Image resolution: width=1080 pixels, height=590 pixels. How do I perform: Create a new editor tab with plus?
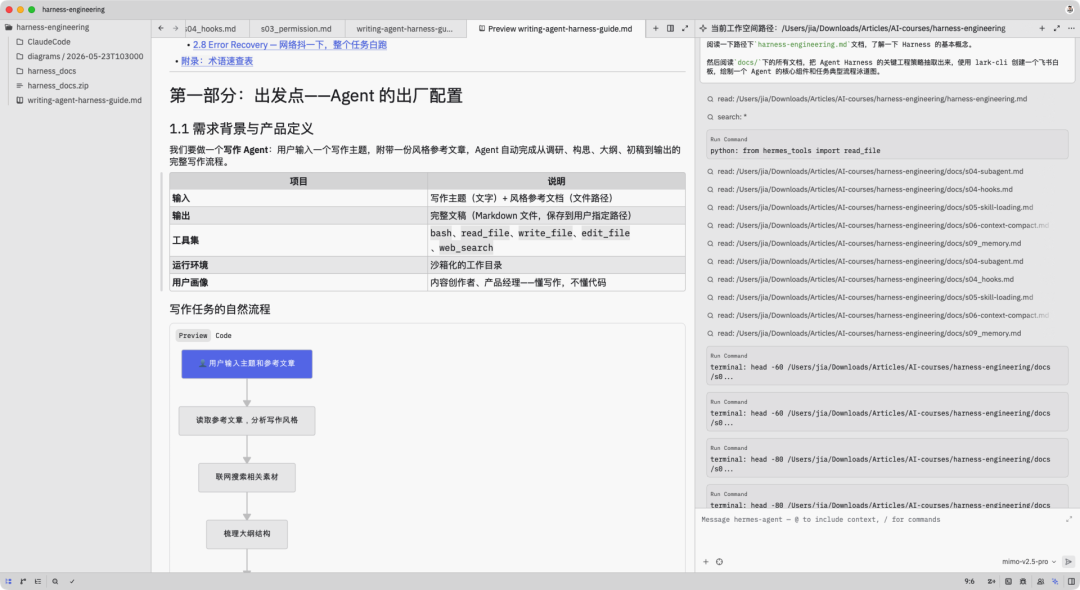(x=655, y=28)
